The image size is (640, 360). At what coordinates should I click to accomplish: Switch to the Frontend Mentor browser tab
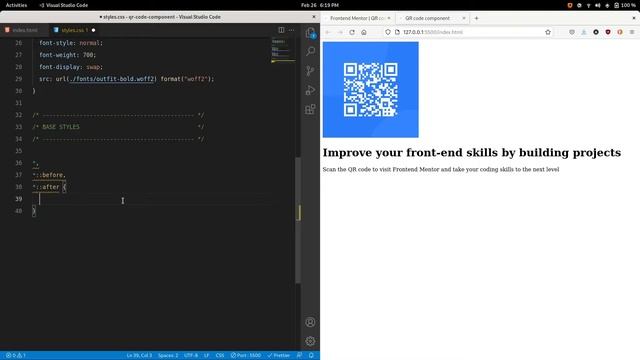click(358, 18)
